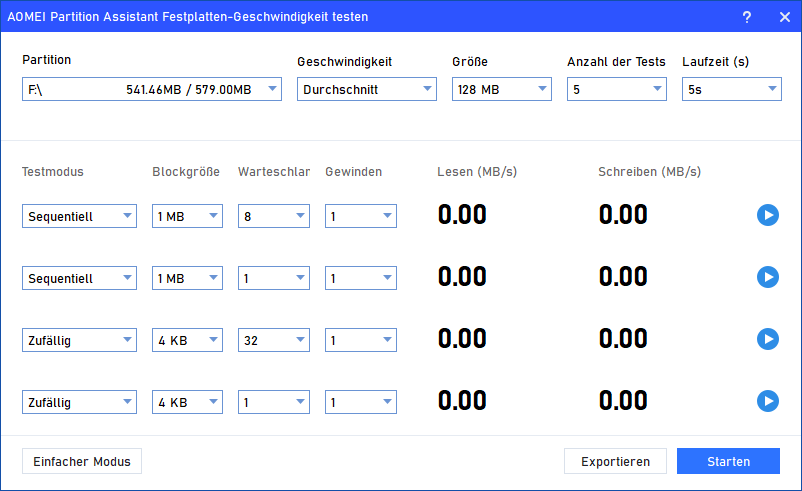
Task: Run the first Sequentiell test play button
Action: pyautogui.click(x=767, y=215)
